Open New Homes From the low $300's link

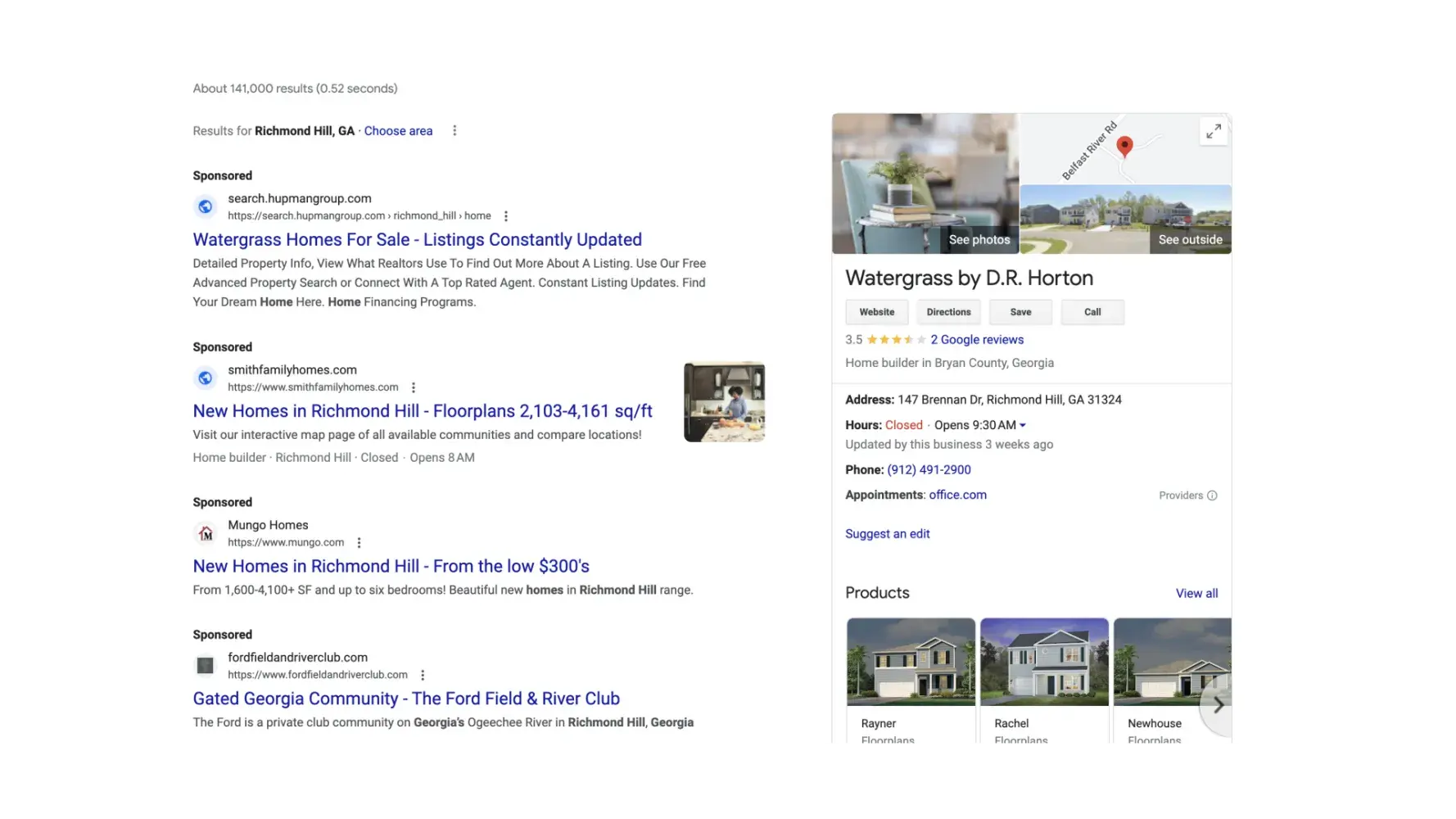[391, 566]
